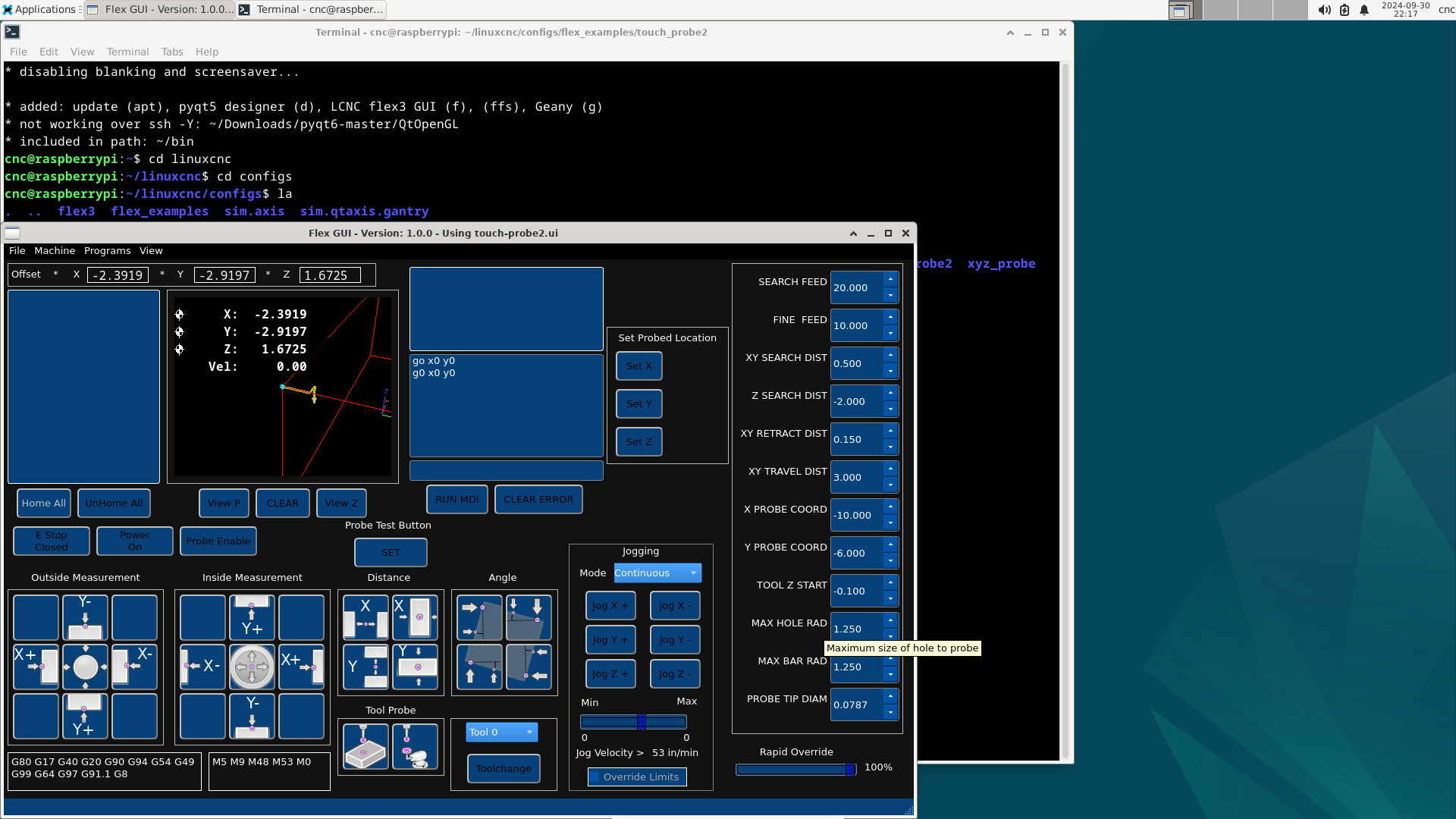Toggle the Power On button
1456x819 pixels.
(x=135, y=541)
